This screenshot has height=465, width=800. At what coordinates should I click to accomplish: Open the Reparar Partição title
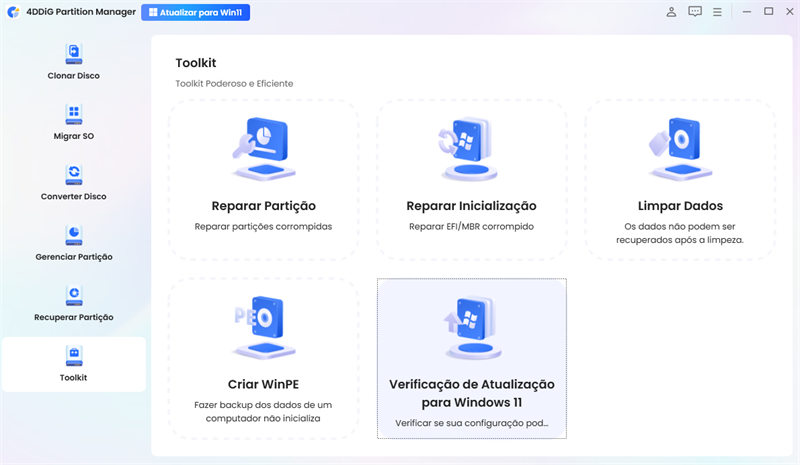coord(264,206)
